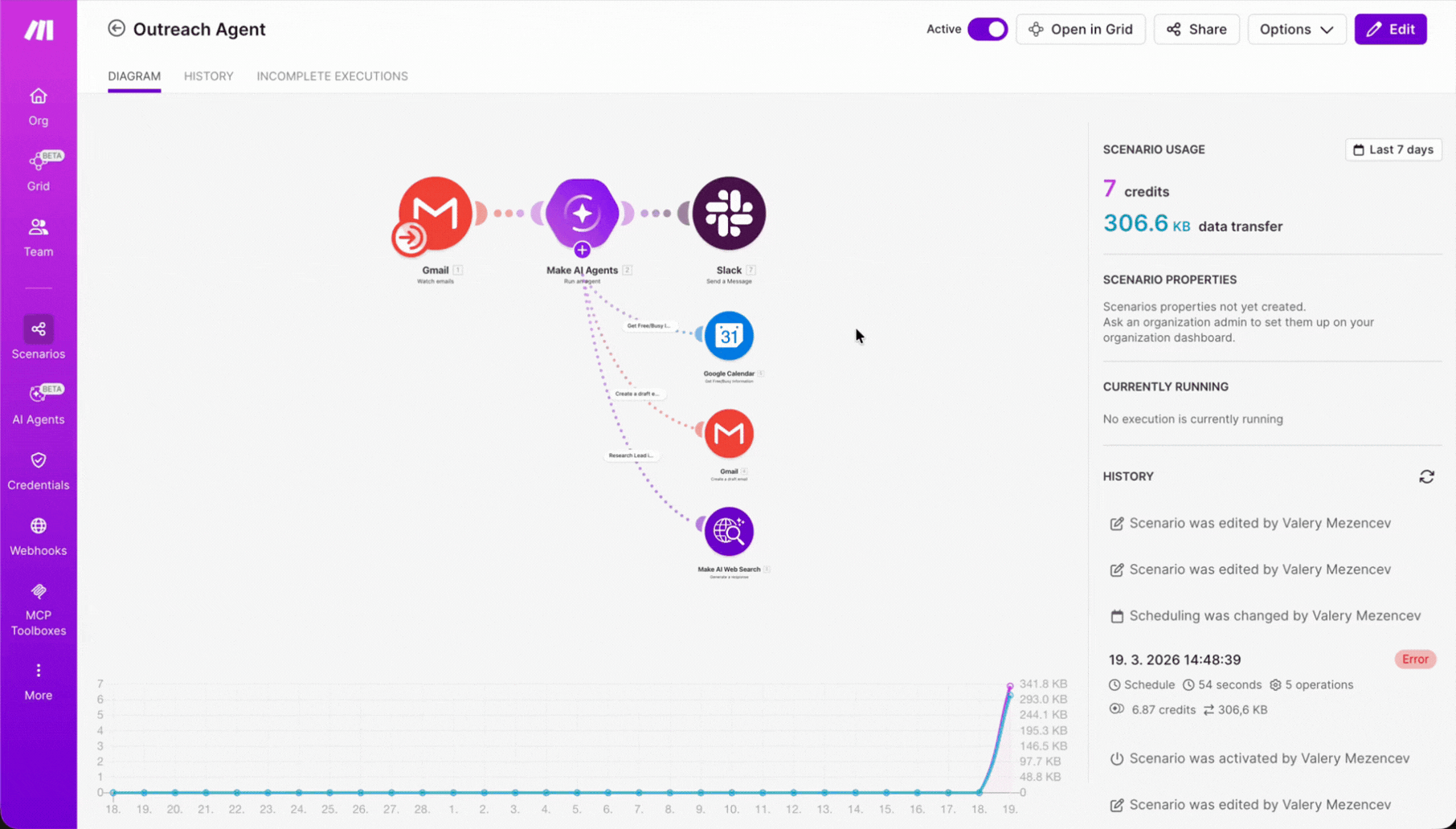
Task: Click the Slack Send a Message module
Action: tap(729, 214)
